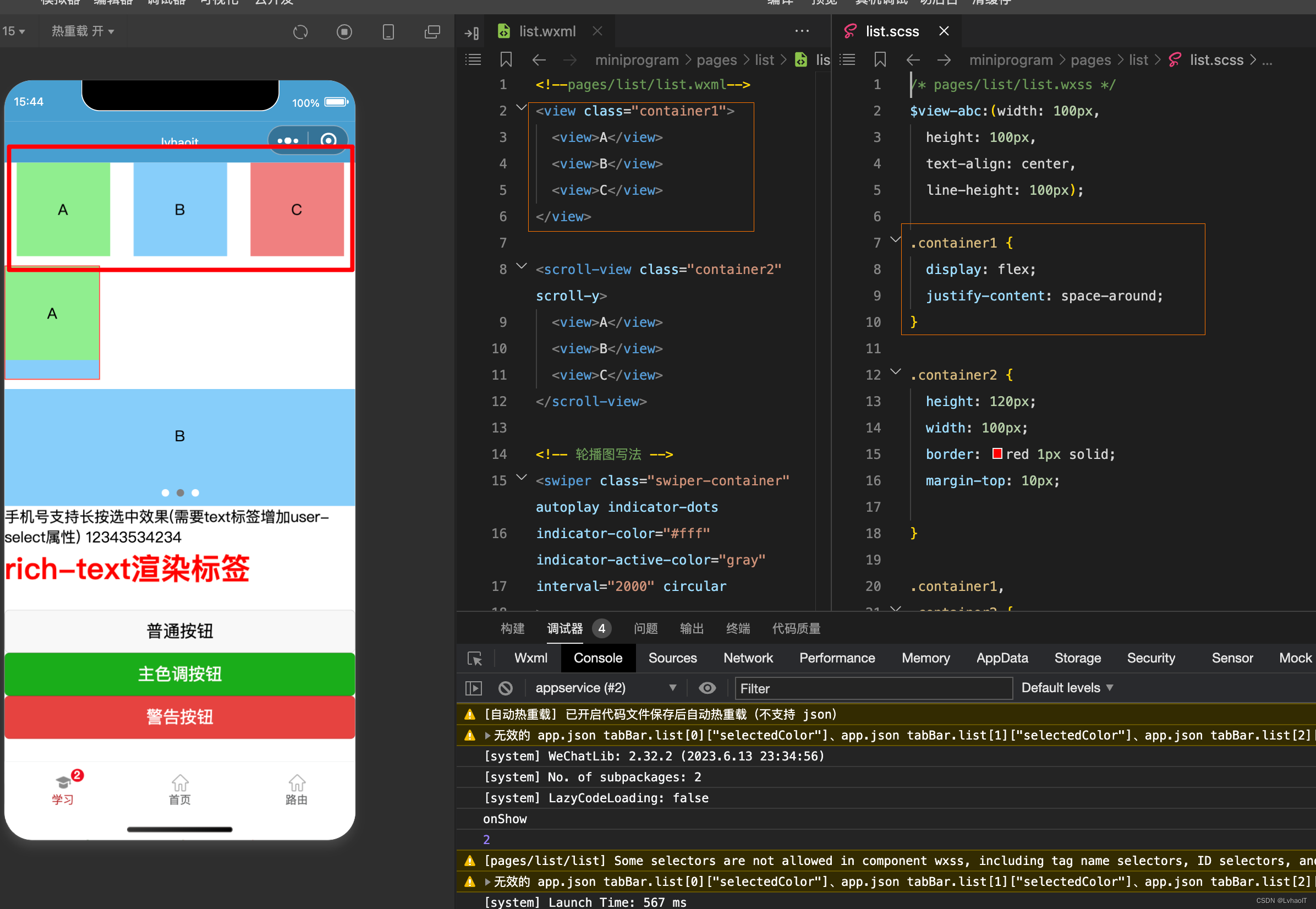Viewport: 1316px width, 909px height.
Task: Collapse the .container1 CSS rule fold arrow
Action: point(895,240)
